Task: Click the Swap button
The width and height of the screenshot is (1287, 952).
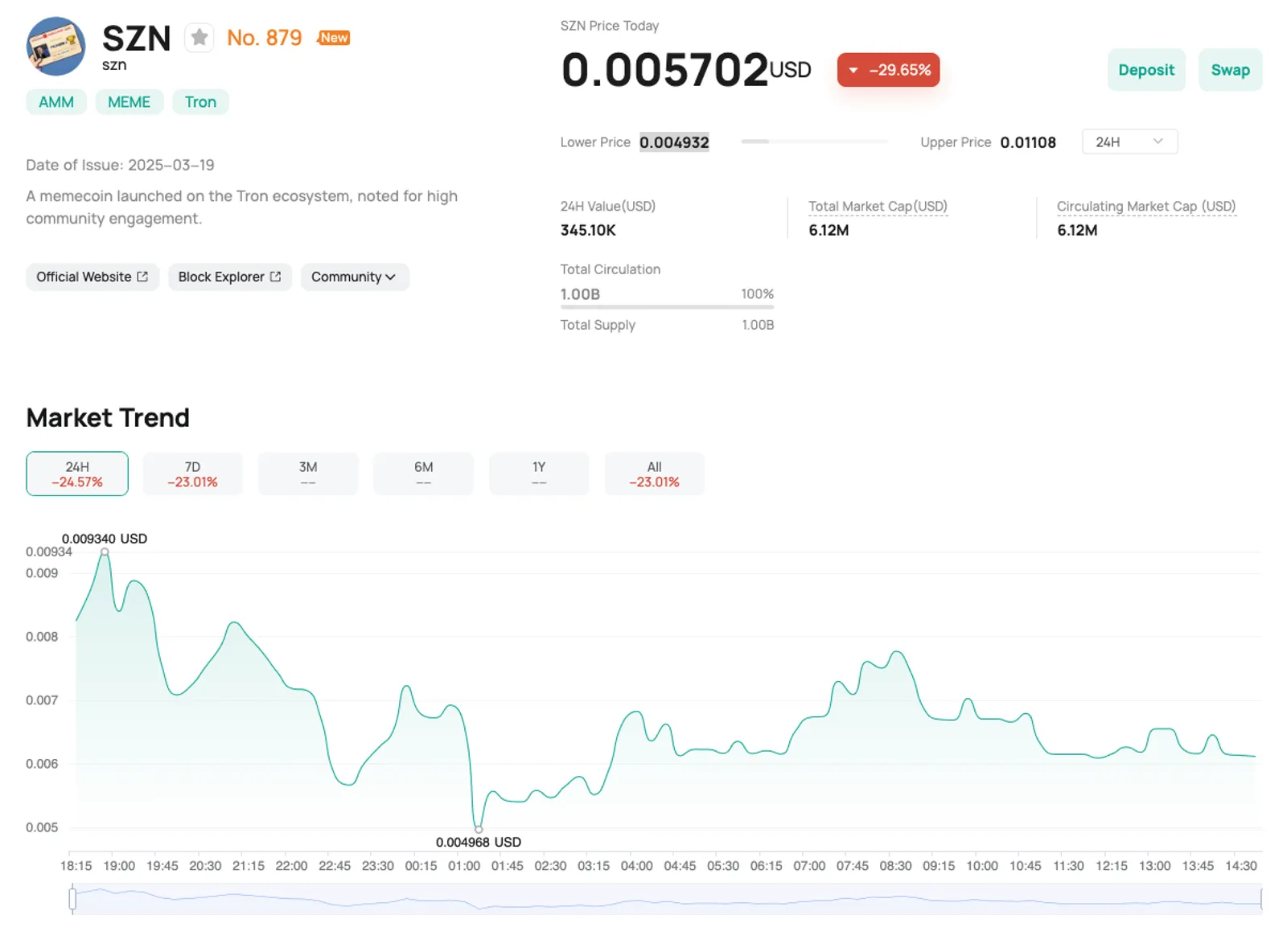Action: tap(1230, 70)
